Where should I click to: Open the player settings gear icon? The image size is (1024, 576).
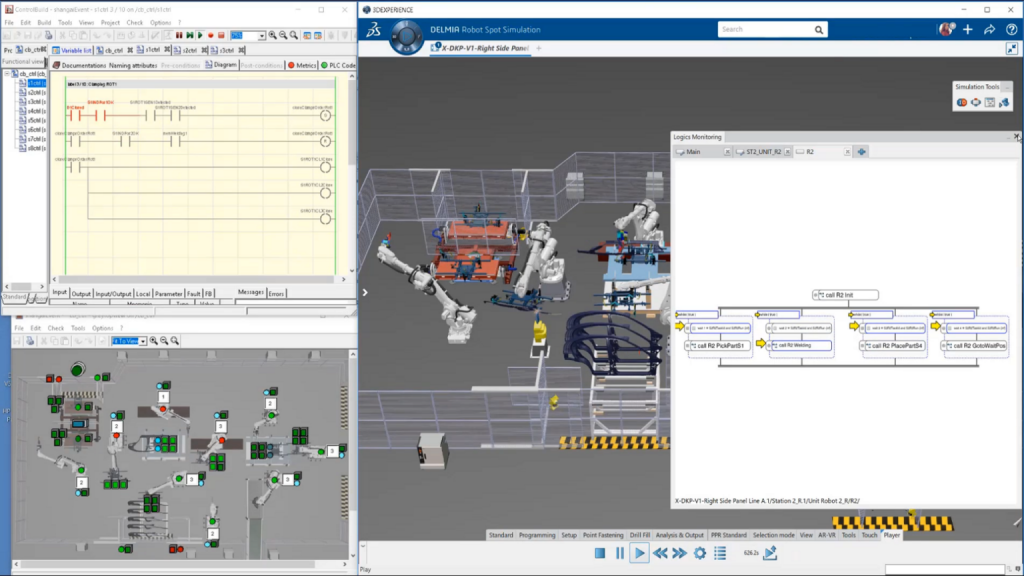pyautogui.click(x=699, y=553)
